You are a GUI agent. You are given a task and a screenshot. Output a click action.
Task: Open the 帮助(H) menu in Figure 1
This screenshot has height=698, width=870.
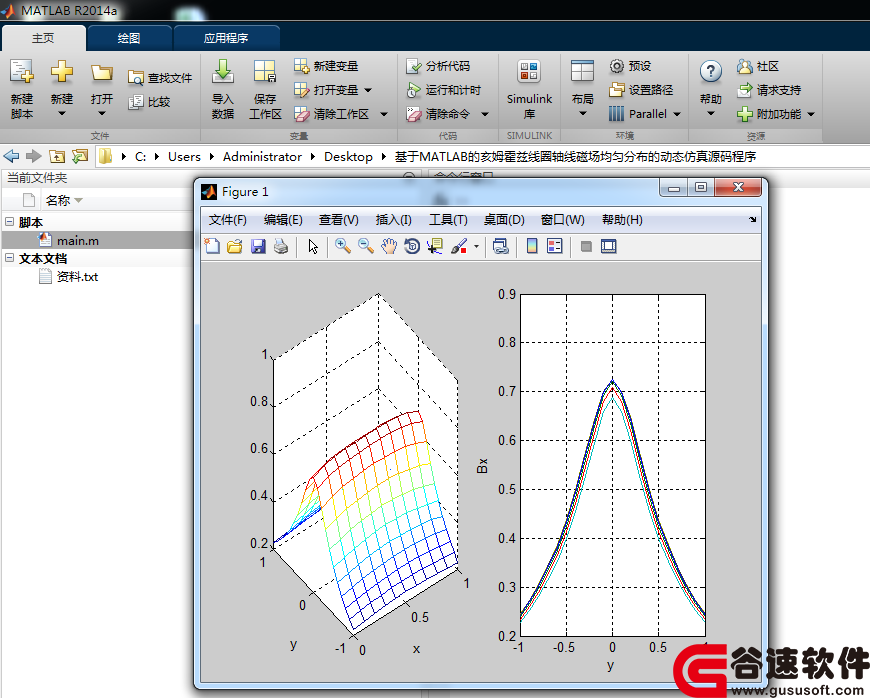pyautogui.click(x=622, y=220)
